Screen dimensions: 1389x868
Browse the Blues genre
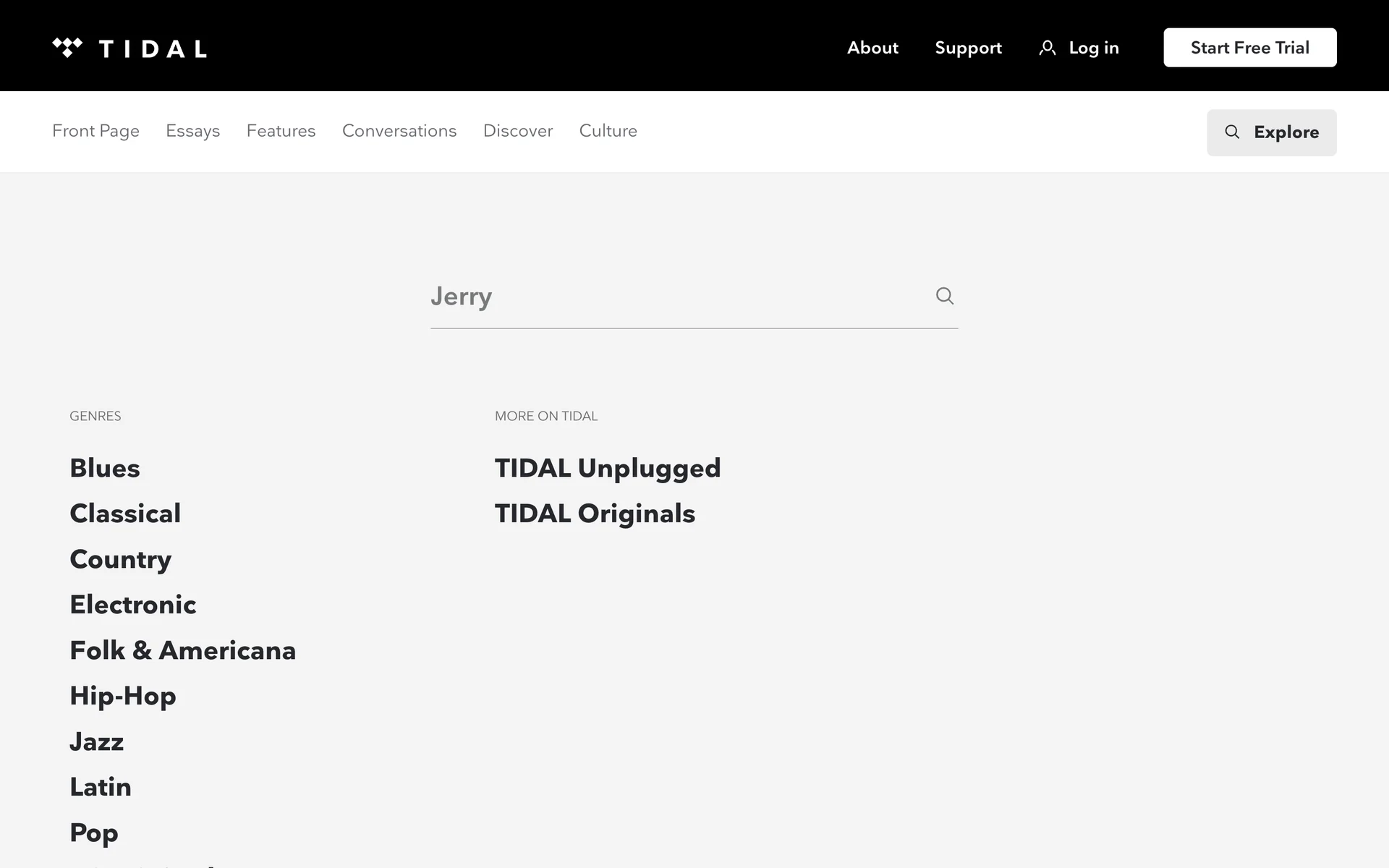105,468
